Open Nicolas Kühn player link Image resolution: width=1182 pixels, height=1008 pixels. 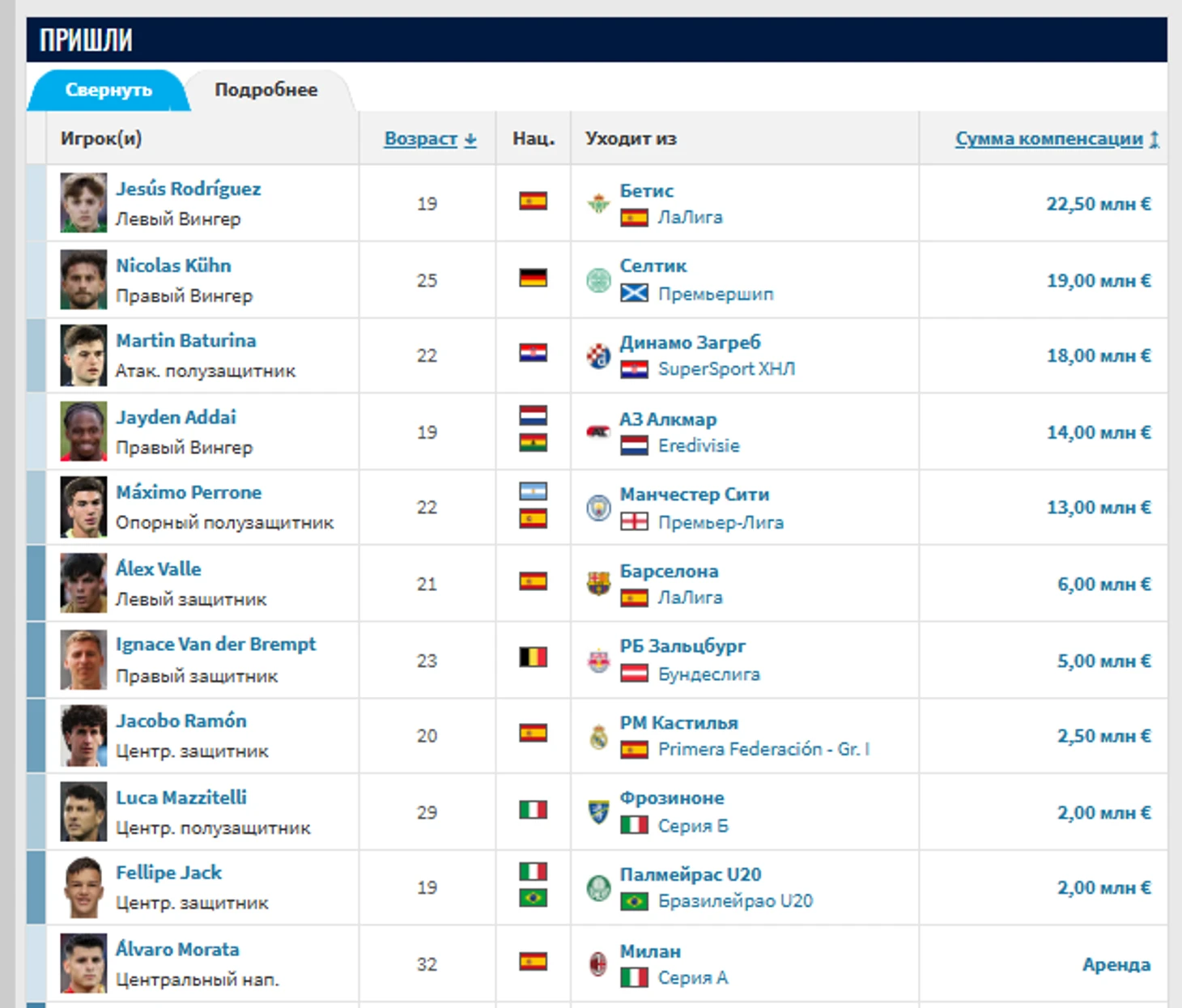173,266
